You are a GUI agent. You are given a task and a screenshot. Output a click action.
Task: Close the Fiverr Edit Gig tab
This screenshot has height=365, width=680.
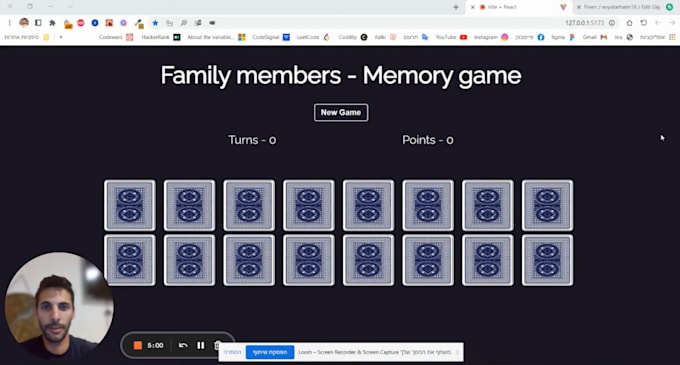pos(579,7)
